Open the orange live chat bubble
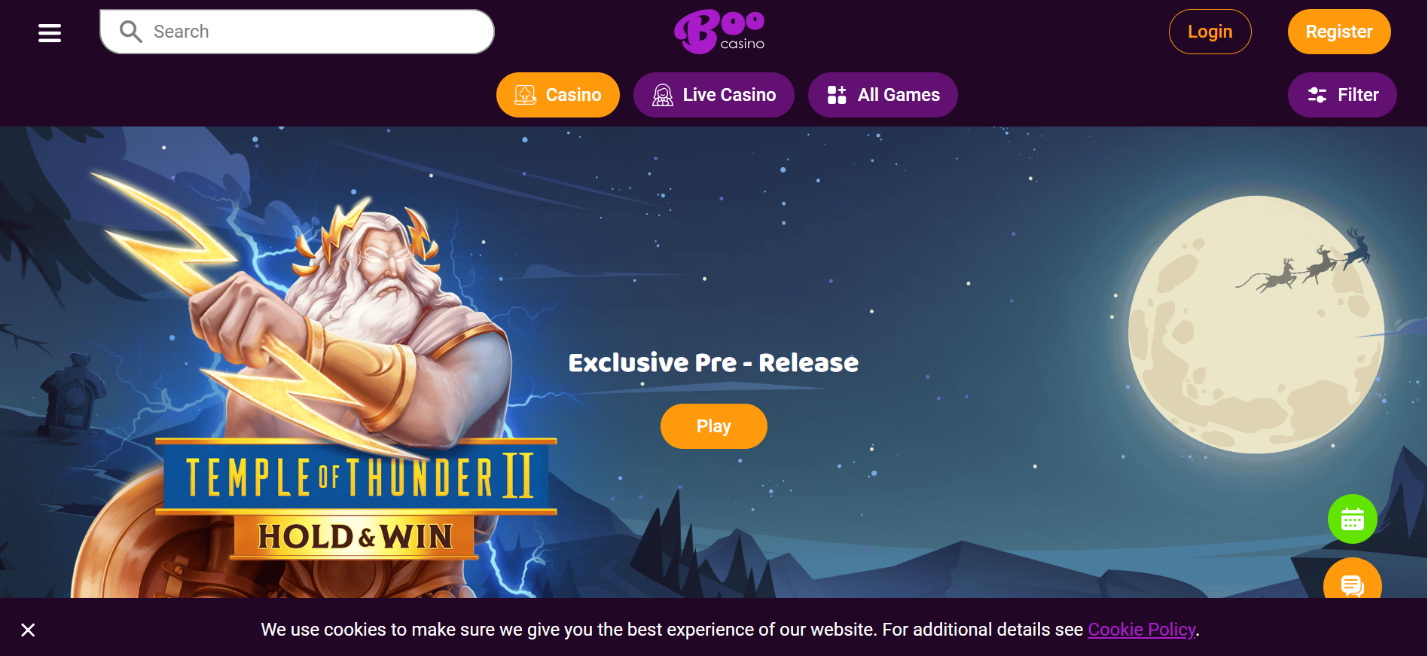1428x656 pixels. pos(1352,584)
